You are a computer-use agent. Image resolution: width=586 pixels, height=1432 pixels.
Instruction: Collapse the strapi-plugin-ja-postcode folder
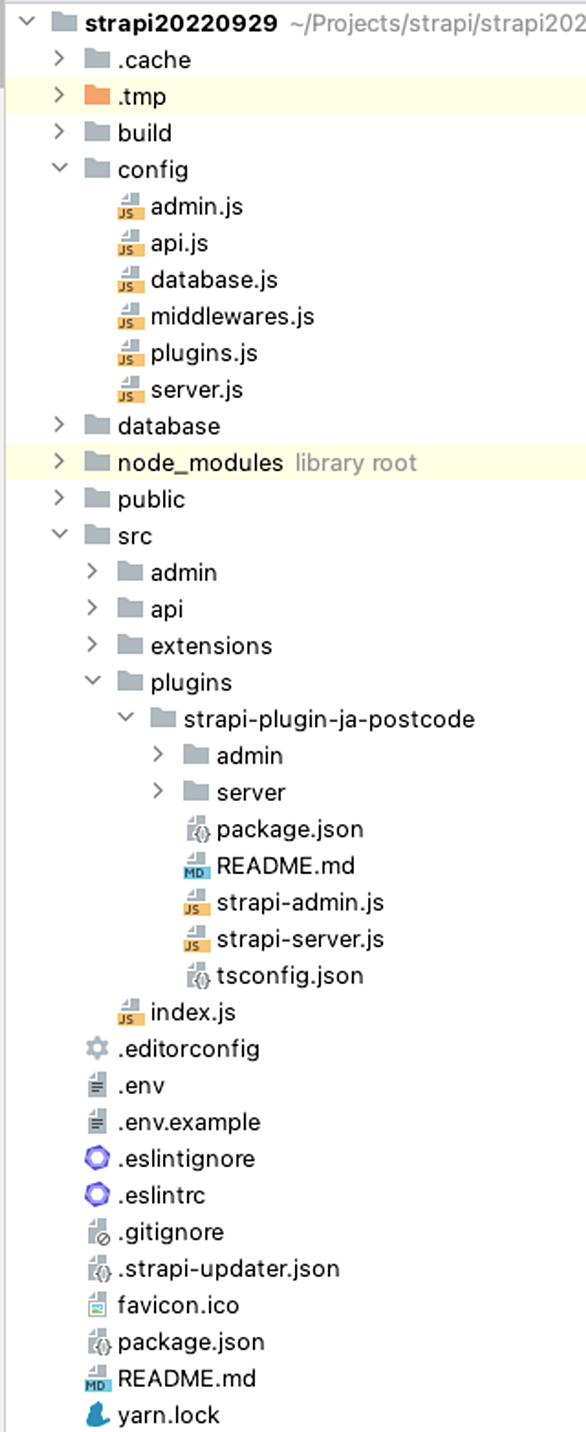pos(127,719)
